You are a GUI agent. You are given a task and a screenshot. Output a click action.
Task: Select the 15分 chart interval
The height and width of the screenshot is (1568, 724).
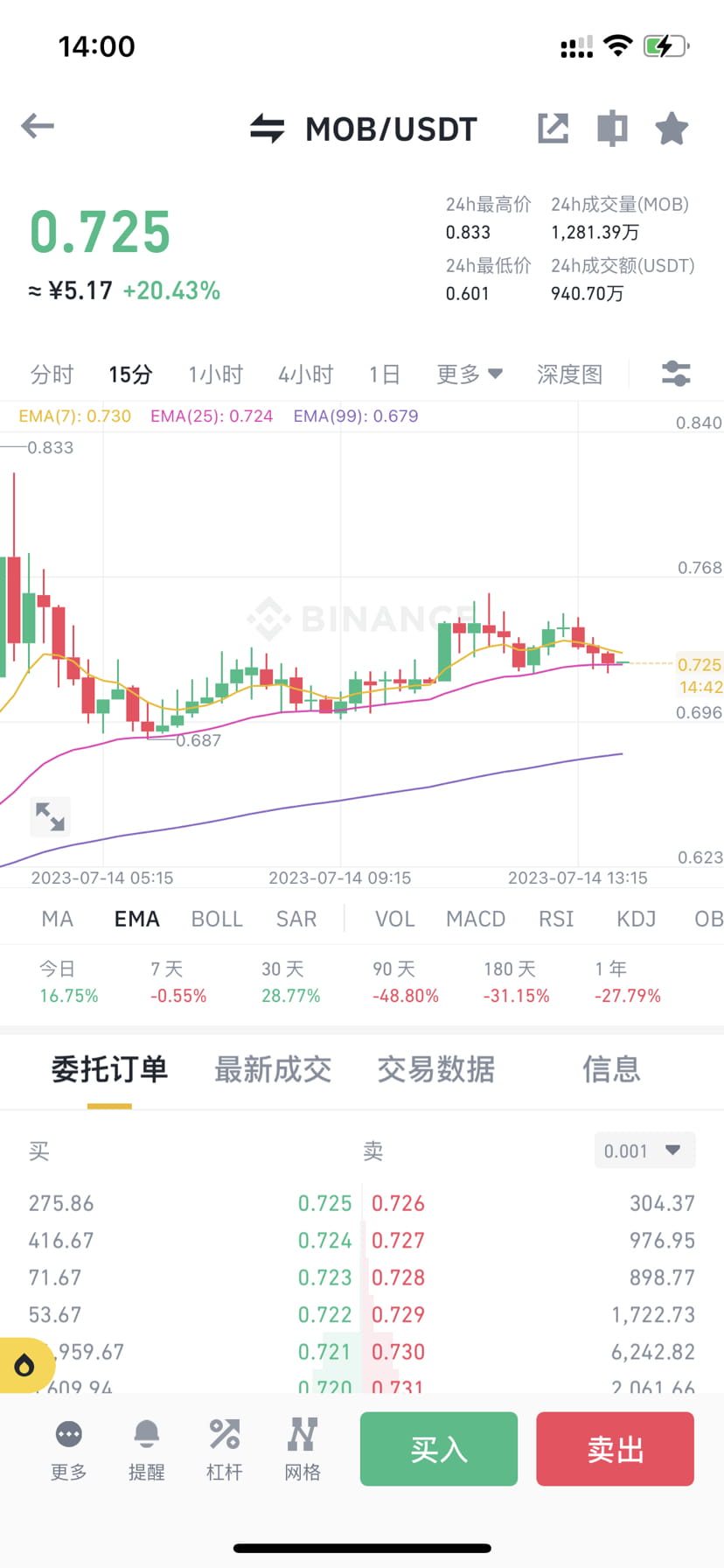pos(130,374)
